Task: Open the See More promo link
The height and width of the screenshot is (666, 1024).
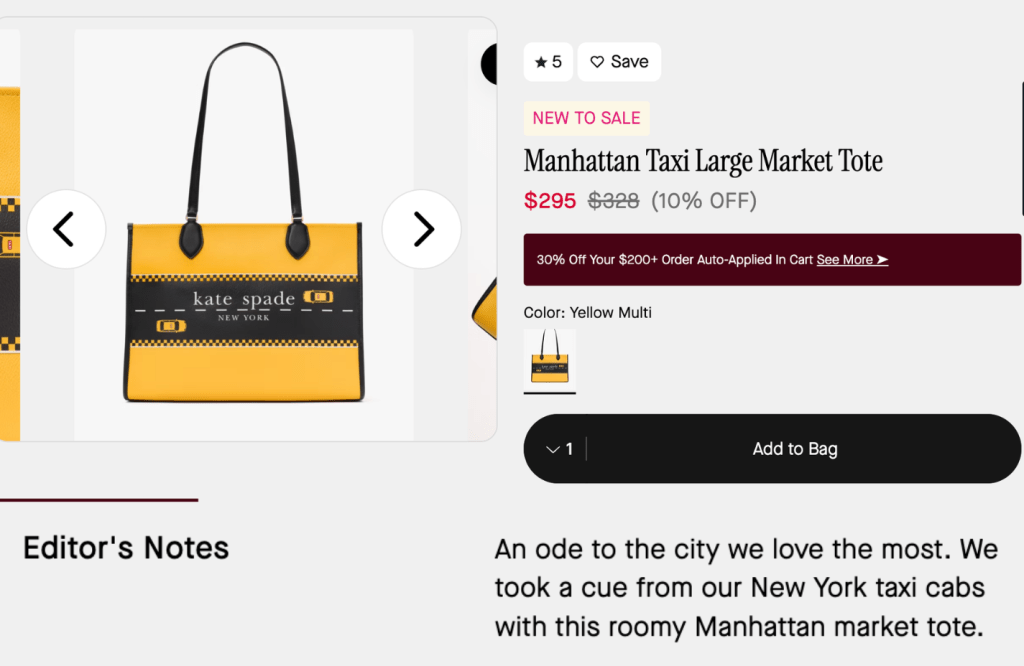Action: click(x=852, y=260)
